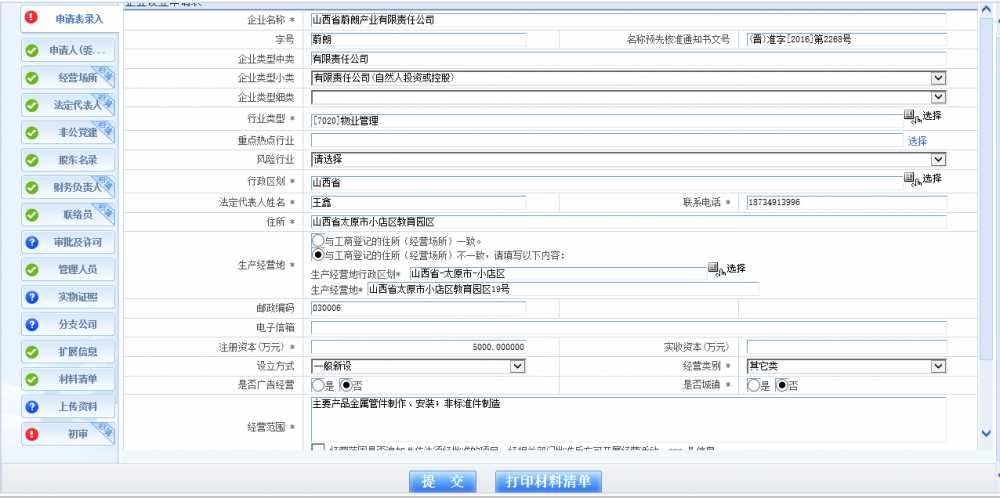Select radio 与工商登记的住所一致
Screen dimensions: 1000x498
[318, 241]
